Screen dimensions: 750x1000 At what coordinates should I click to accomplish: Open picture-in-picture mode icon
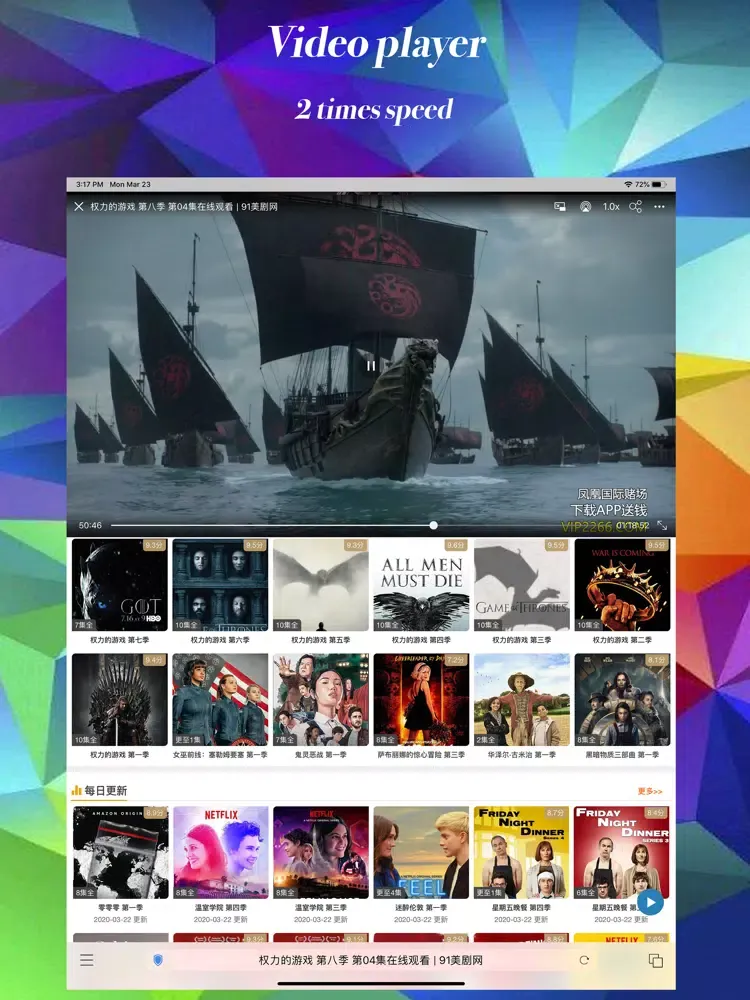(559, 207)
